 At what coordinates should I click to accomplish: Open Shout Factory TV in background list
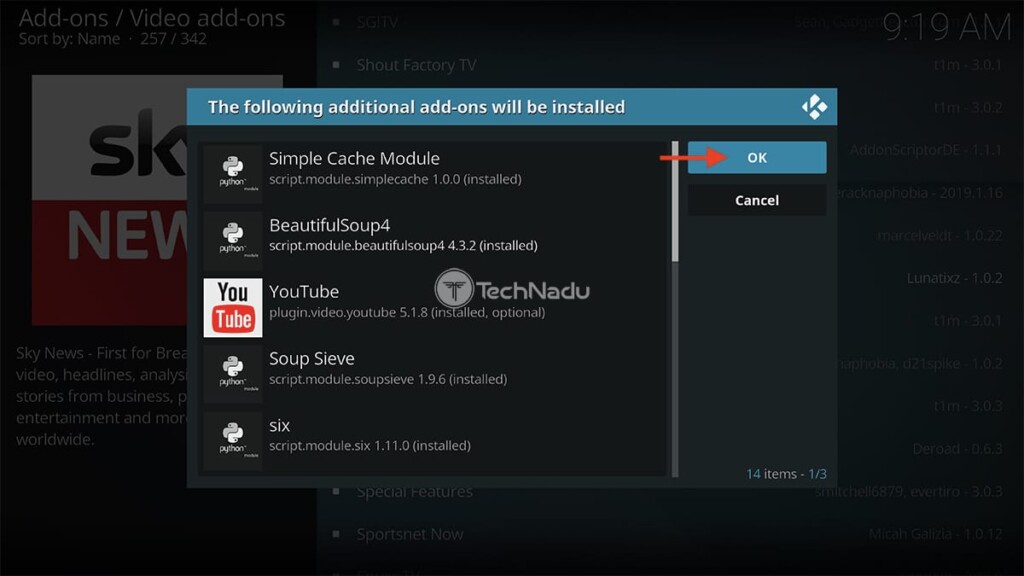click(416, 65)
